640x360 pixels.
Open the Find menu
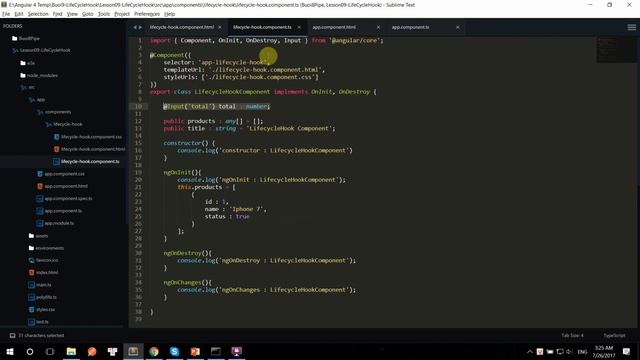pyautogui.click(x=58, y=14)
